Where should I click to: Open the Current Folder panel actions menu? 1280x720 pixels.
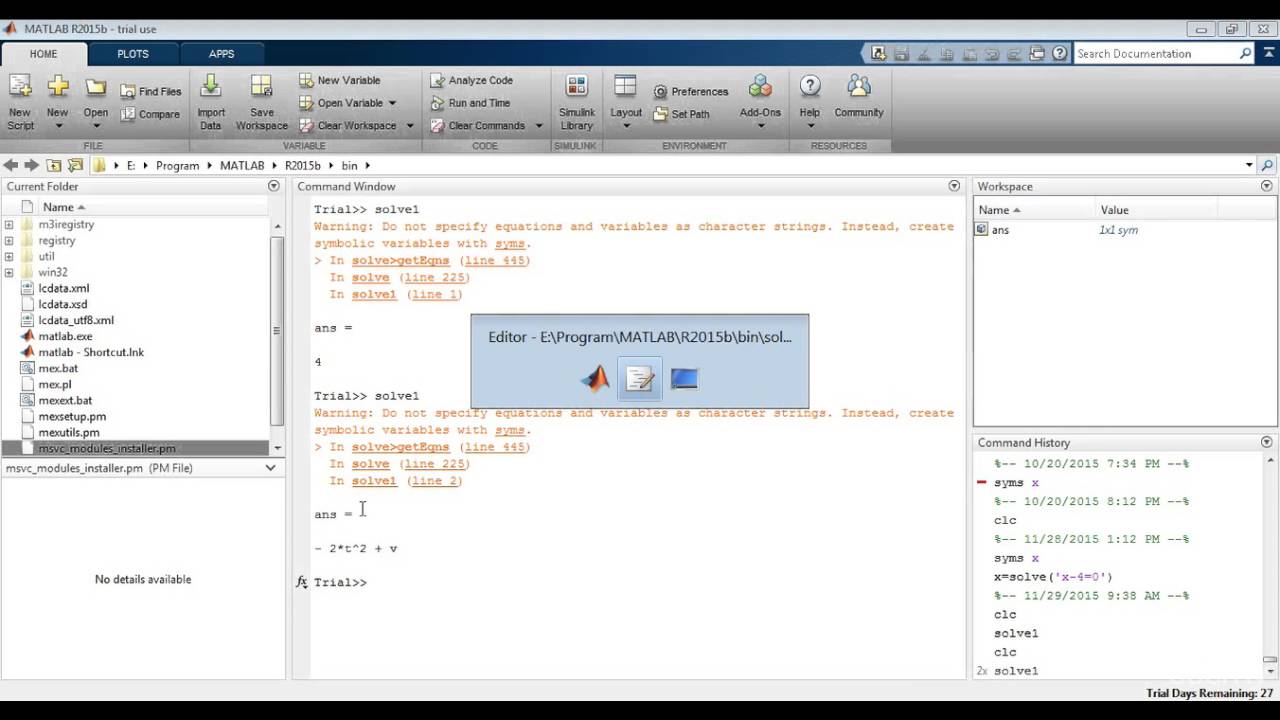(x=274, y=186)
